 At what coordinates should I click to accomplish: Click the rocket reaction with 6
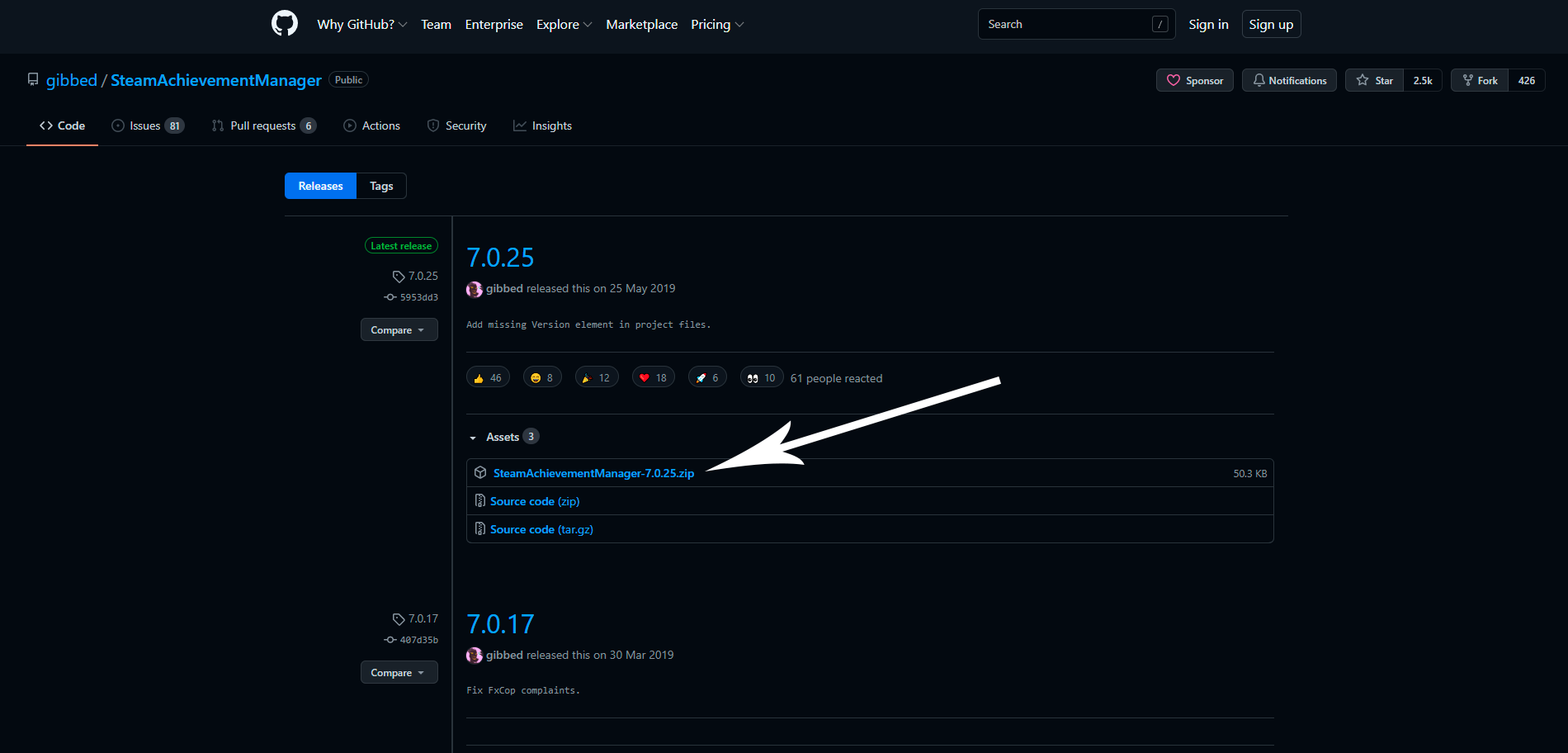707,377
